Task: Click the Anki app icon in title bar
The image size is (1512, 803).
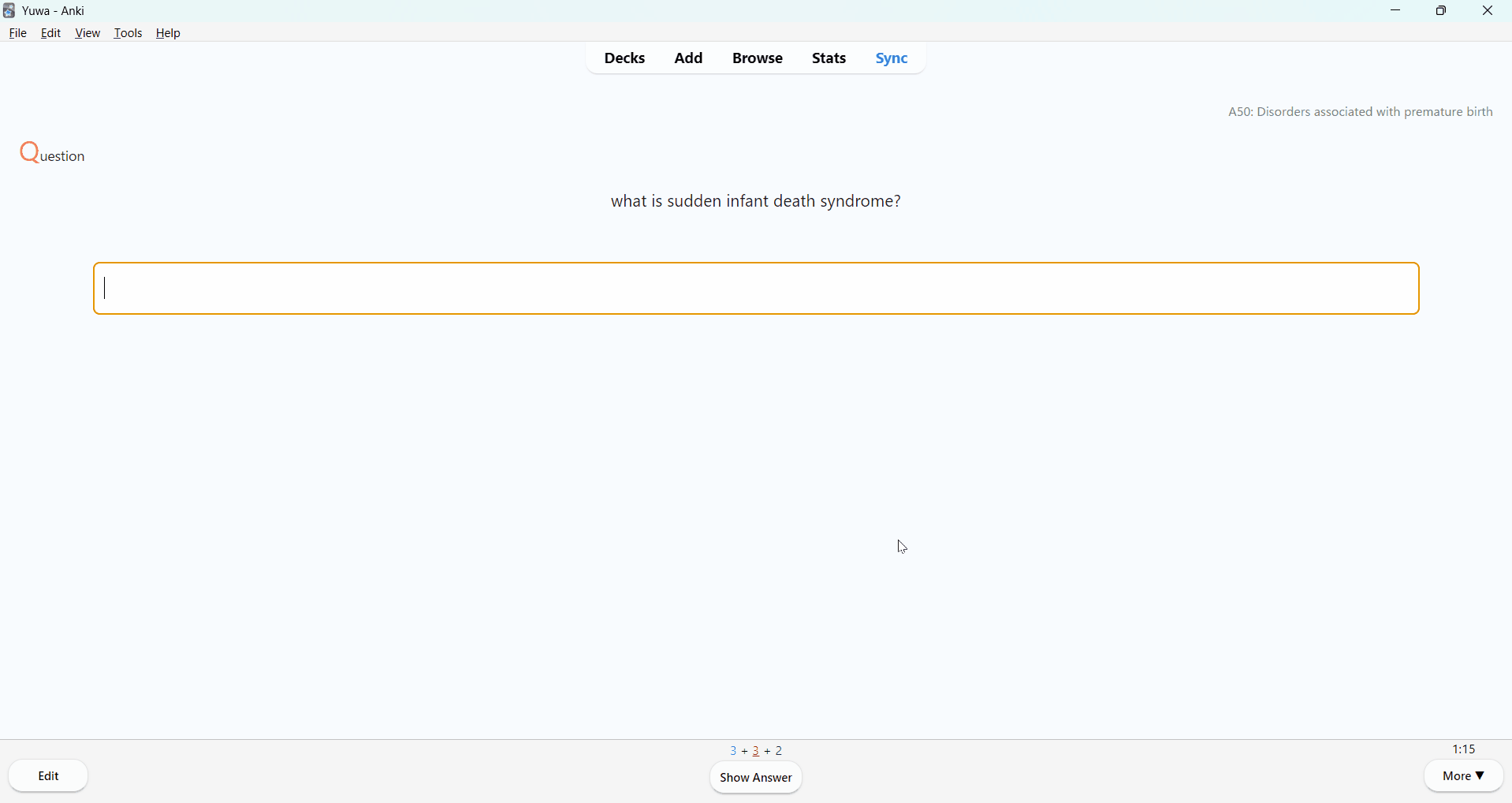Action: pyautogui.click(x=9, y=11)
